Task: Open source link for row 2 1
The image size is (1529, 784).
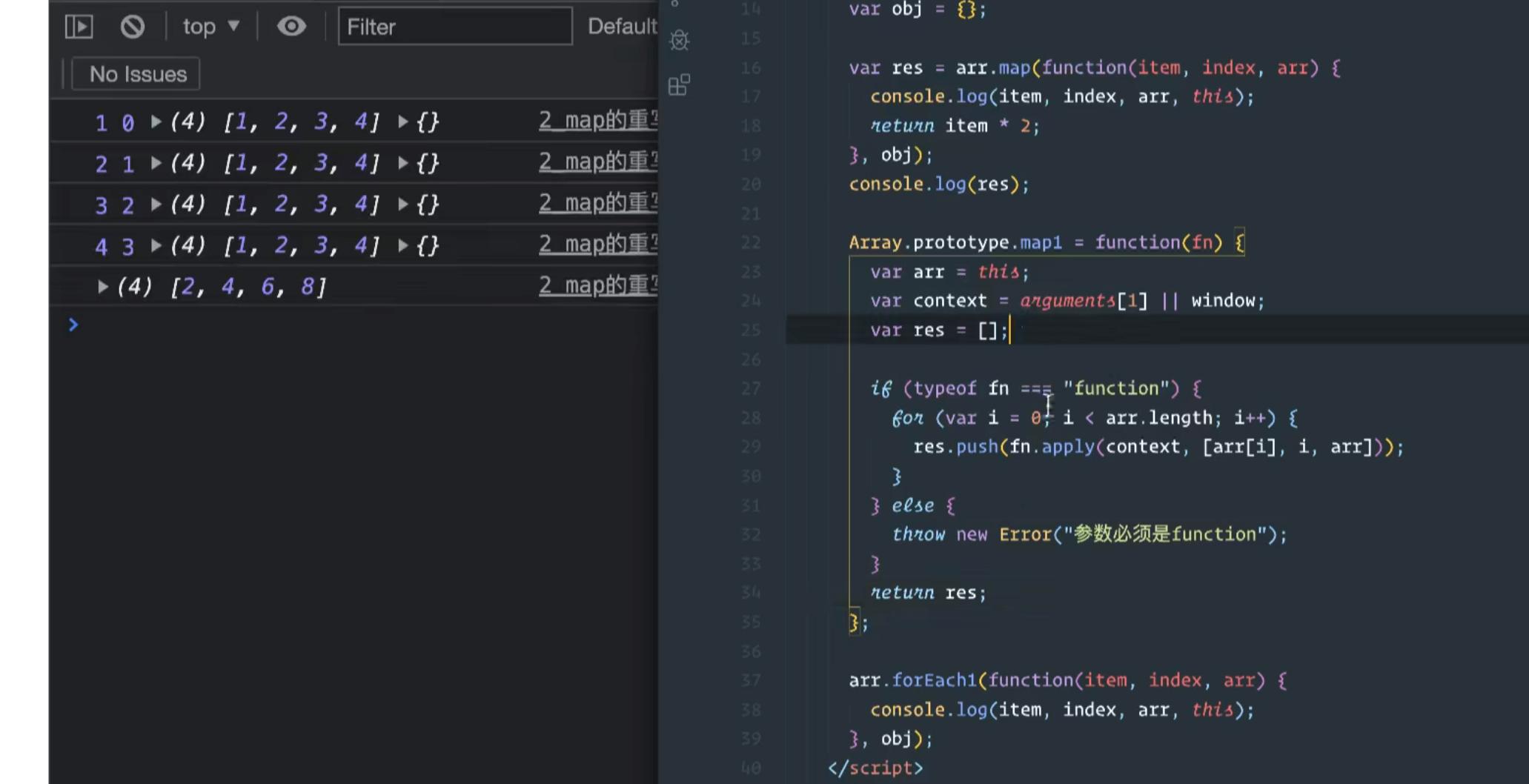Action: (x=598, y=162)
